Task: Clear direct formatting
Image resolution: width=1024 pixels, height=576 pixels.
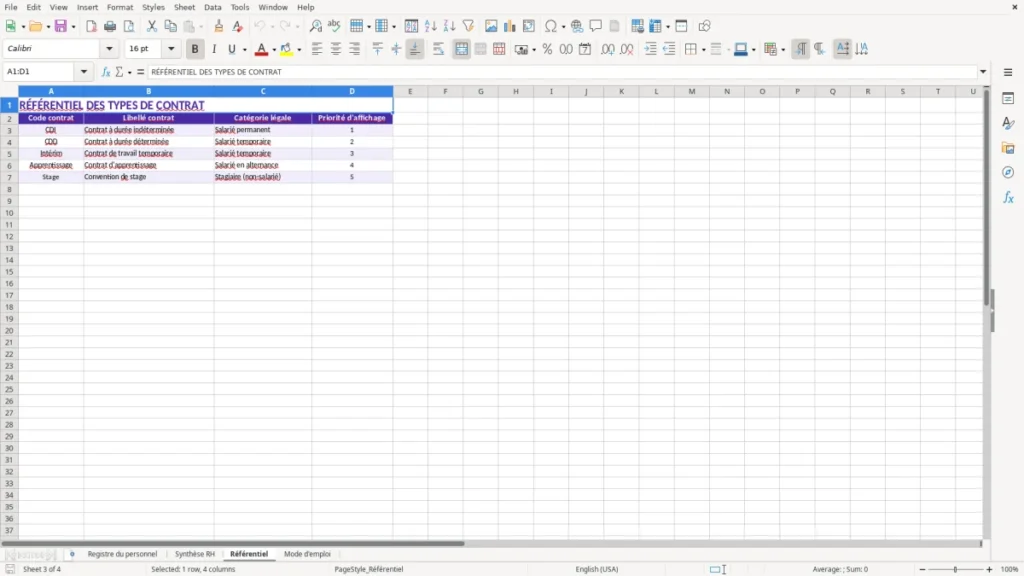Action: pos(238,26)
